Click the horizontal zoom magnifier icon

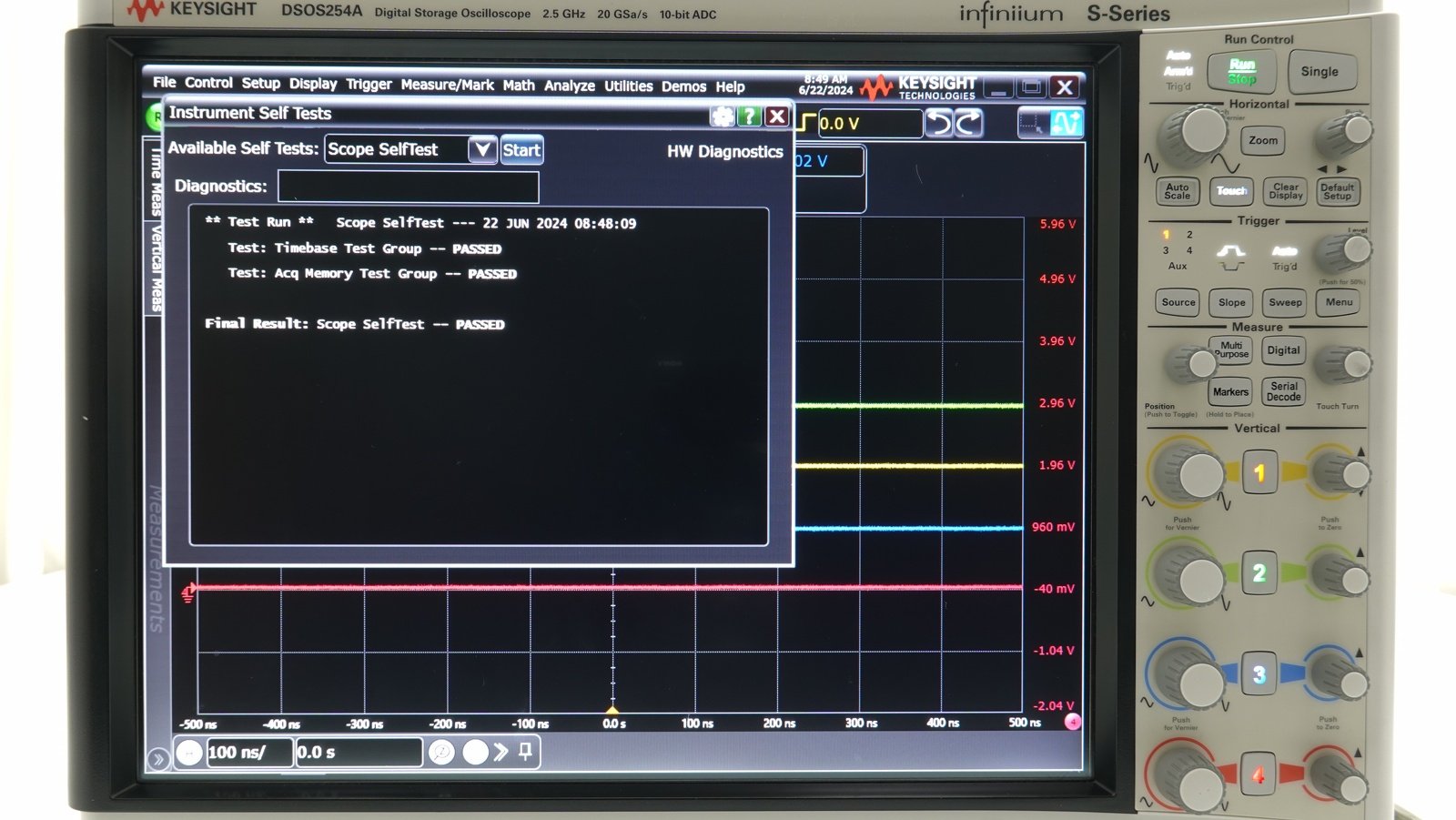point(441,753)
